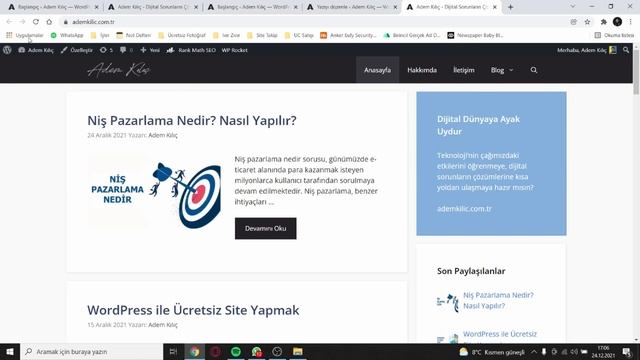
Task: Switch to the first Başlangıç browser tab
Action: [x=52, y=7]
